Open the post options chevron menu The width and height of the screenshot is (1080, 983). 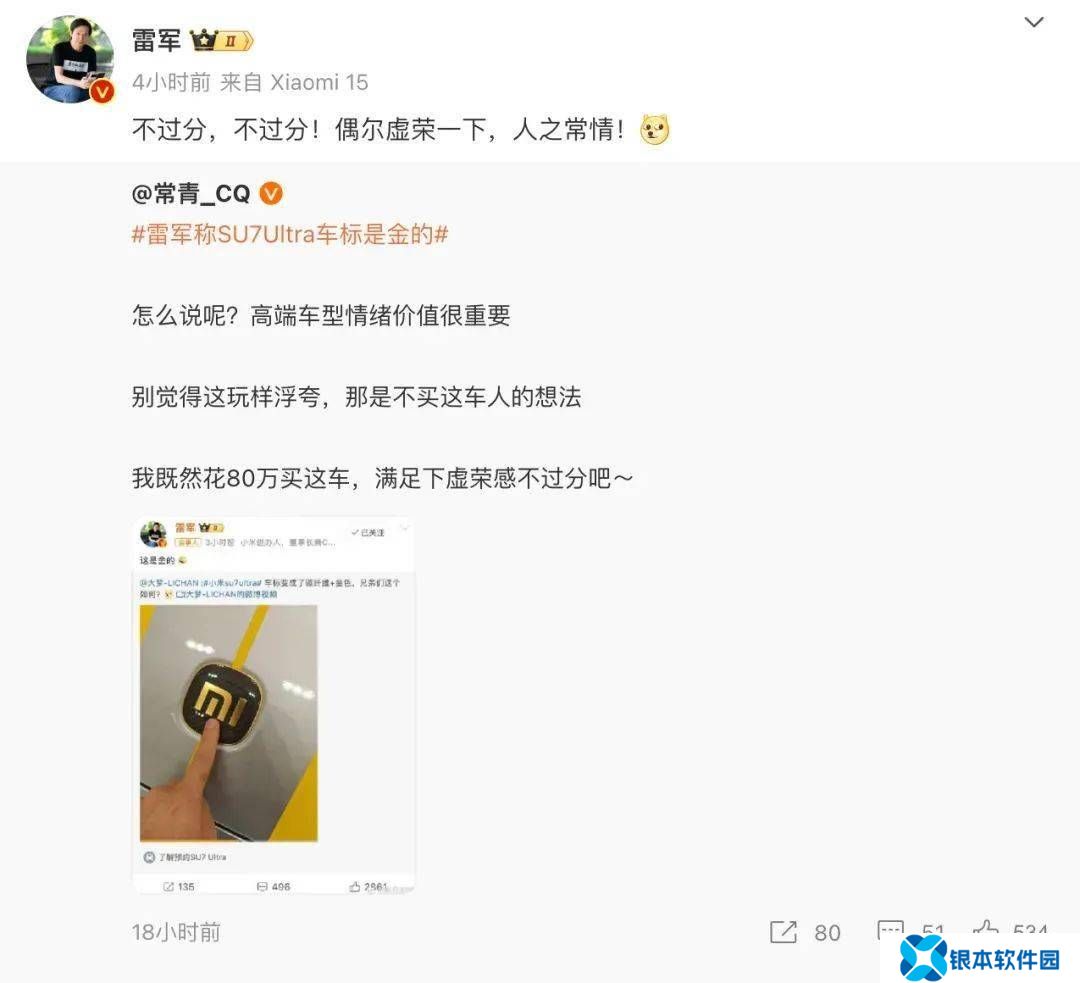pos(1034,22)
